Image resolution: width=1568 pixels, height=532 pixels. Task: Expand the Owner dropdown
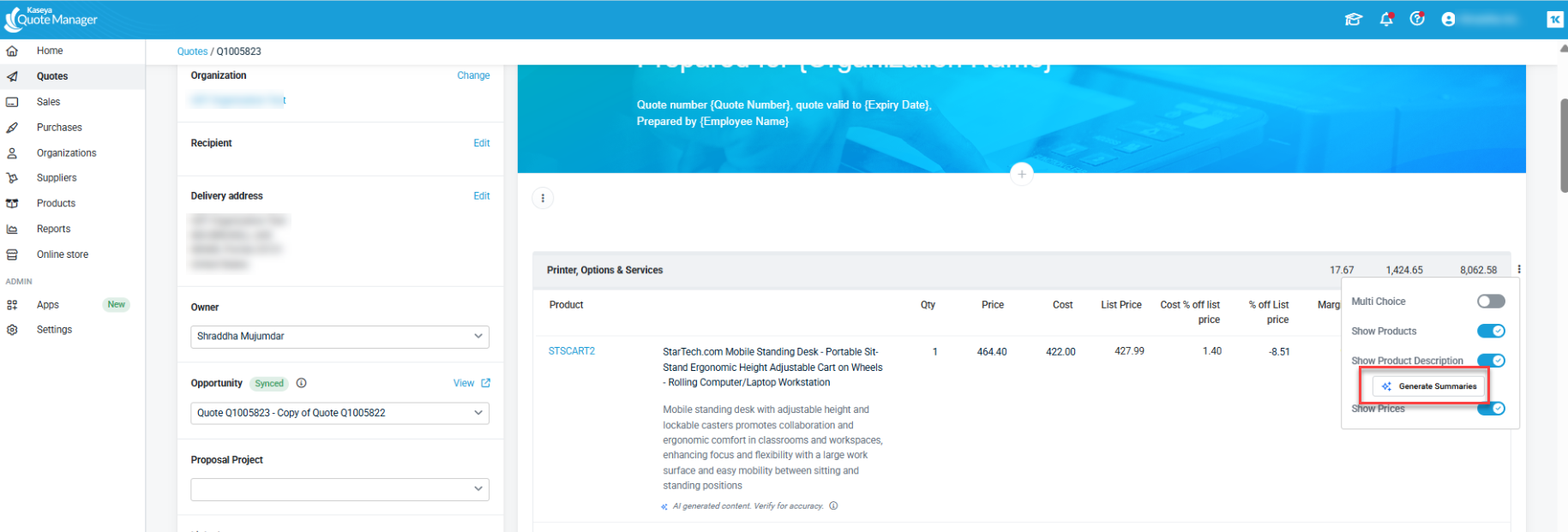[x=339, y=337]
